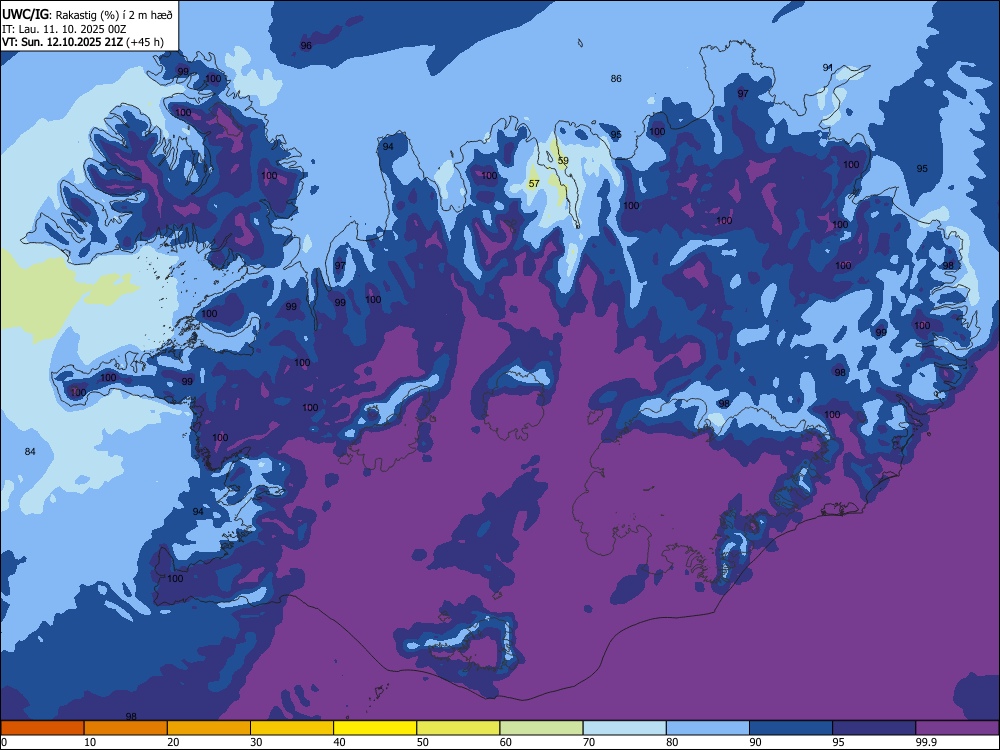Click the valid time 'VT: Sun. 12.10.2025 21Z'
This screenshot has width=1000, height=750.
62,42
